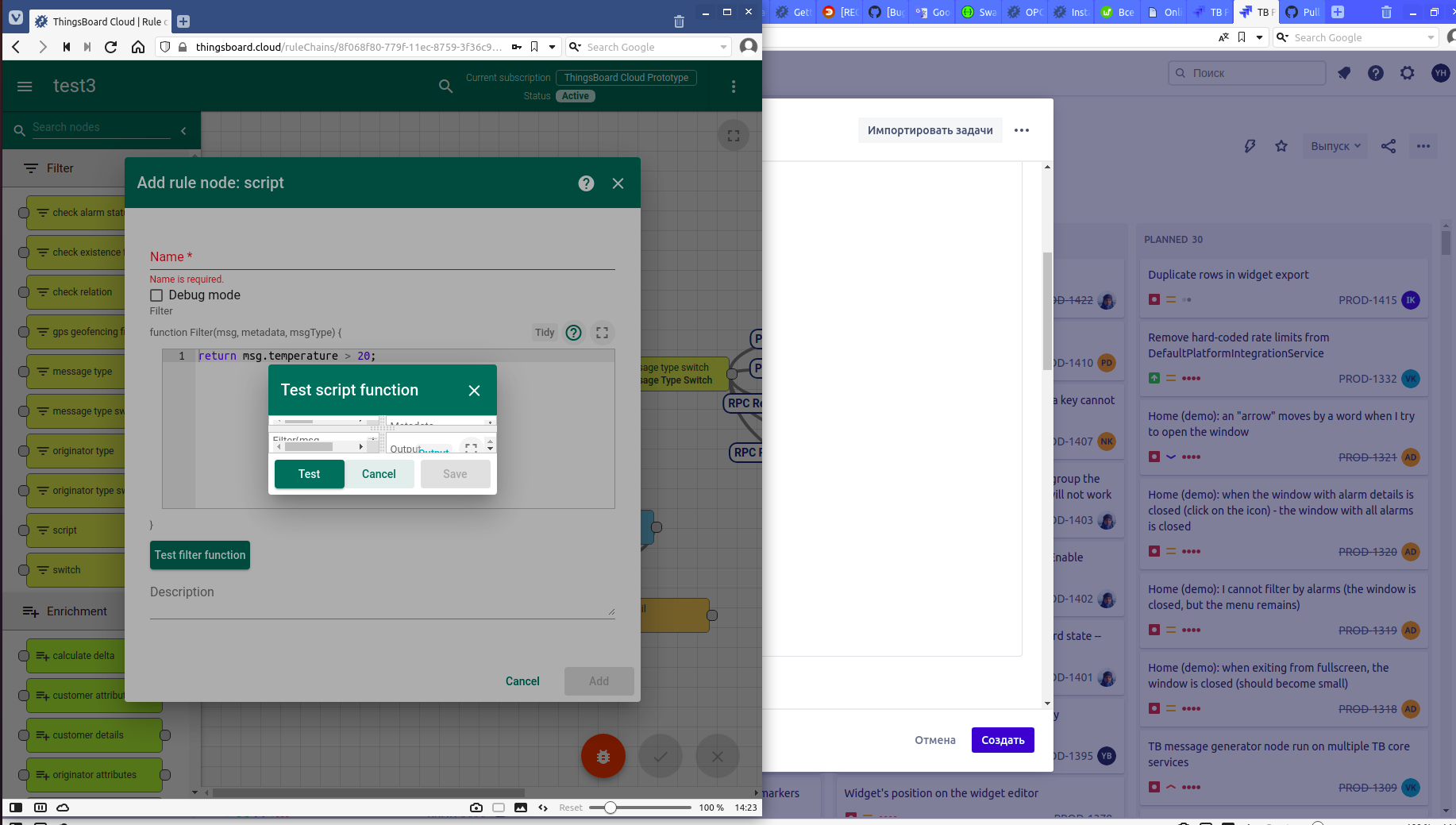
Task: Collapse the node library side panel
Action: [x=183, y=130]
